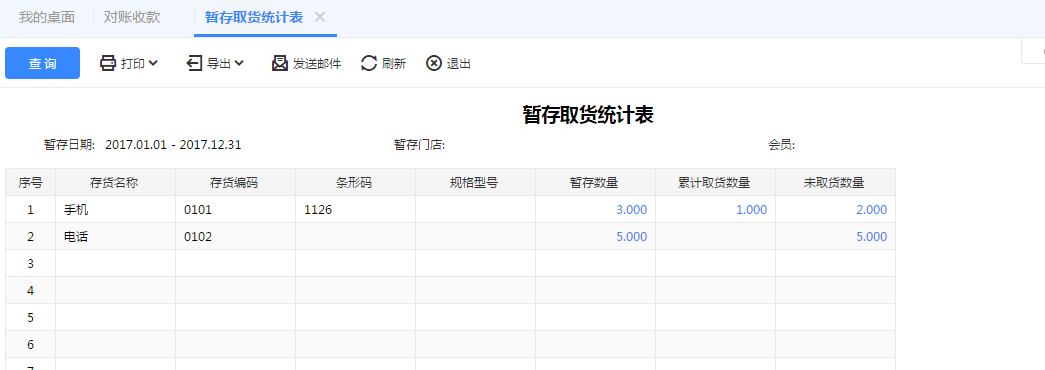Image resolution: width=1045 pixels, height=370 pixels.
Task: Click 发送邮件 label
Action: [x=317, y=64]
